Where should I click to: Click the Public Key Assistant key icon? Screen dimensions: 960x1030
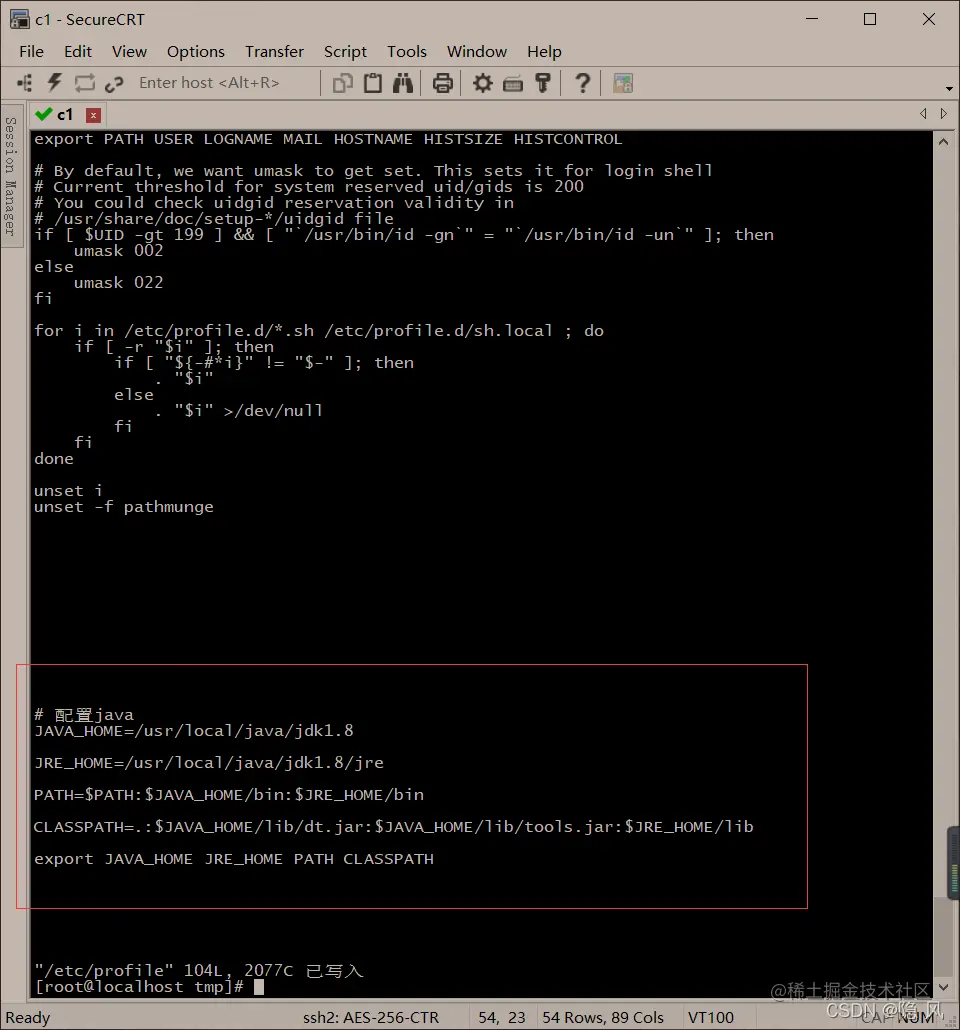543,83
